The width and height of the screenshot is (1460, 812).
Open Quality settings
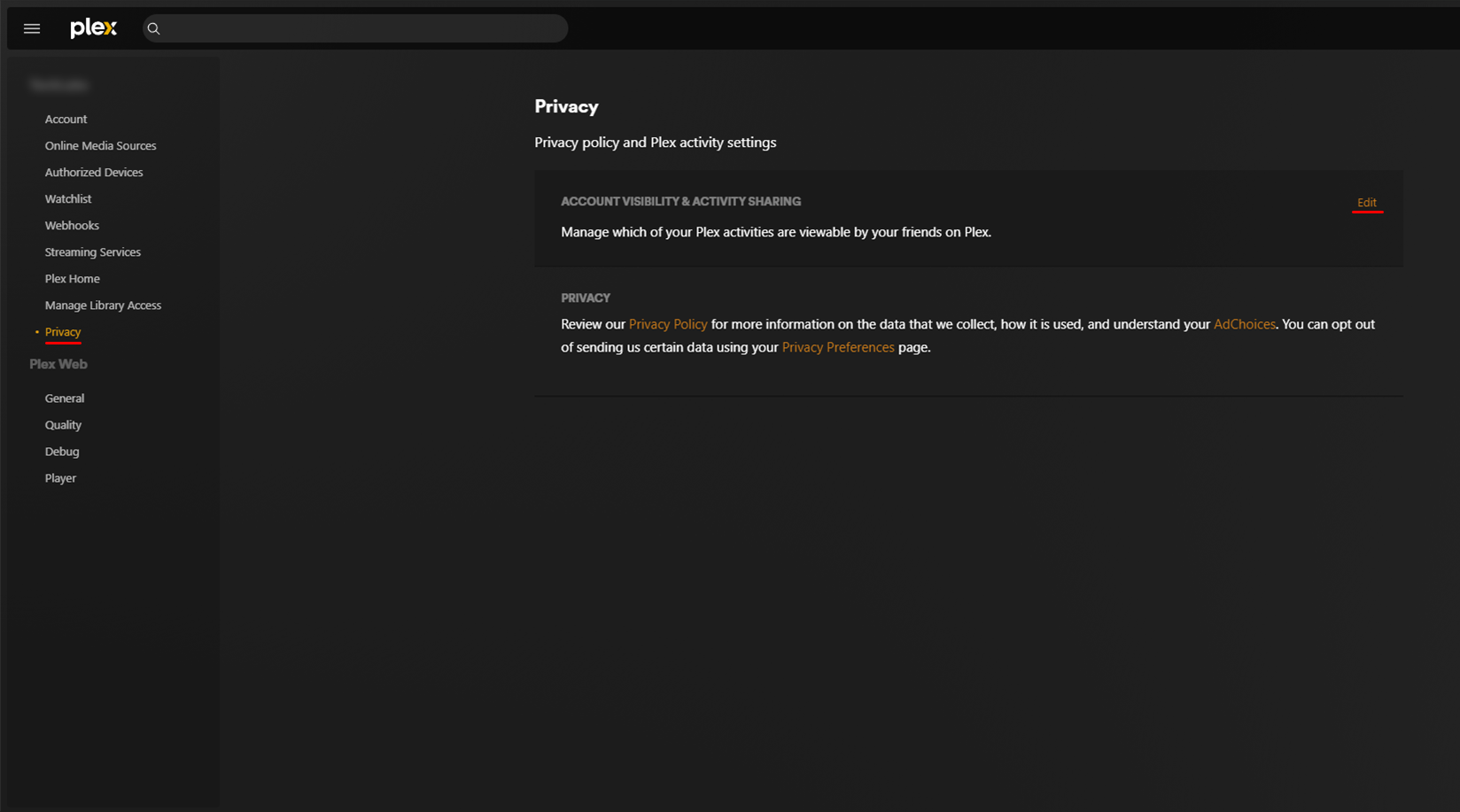point(63,424)
